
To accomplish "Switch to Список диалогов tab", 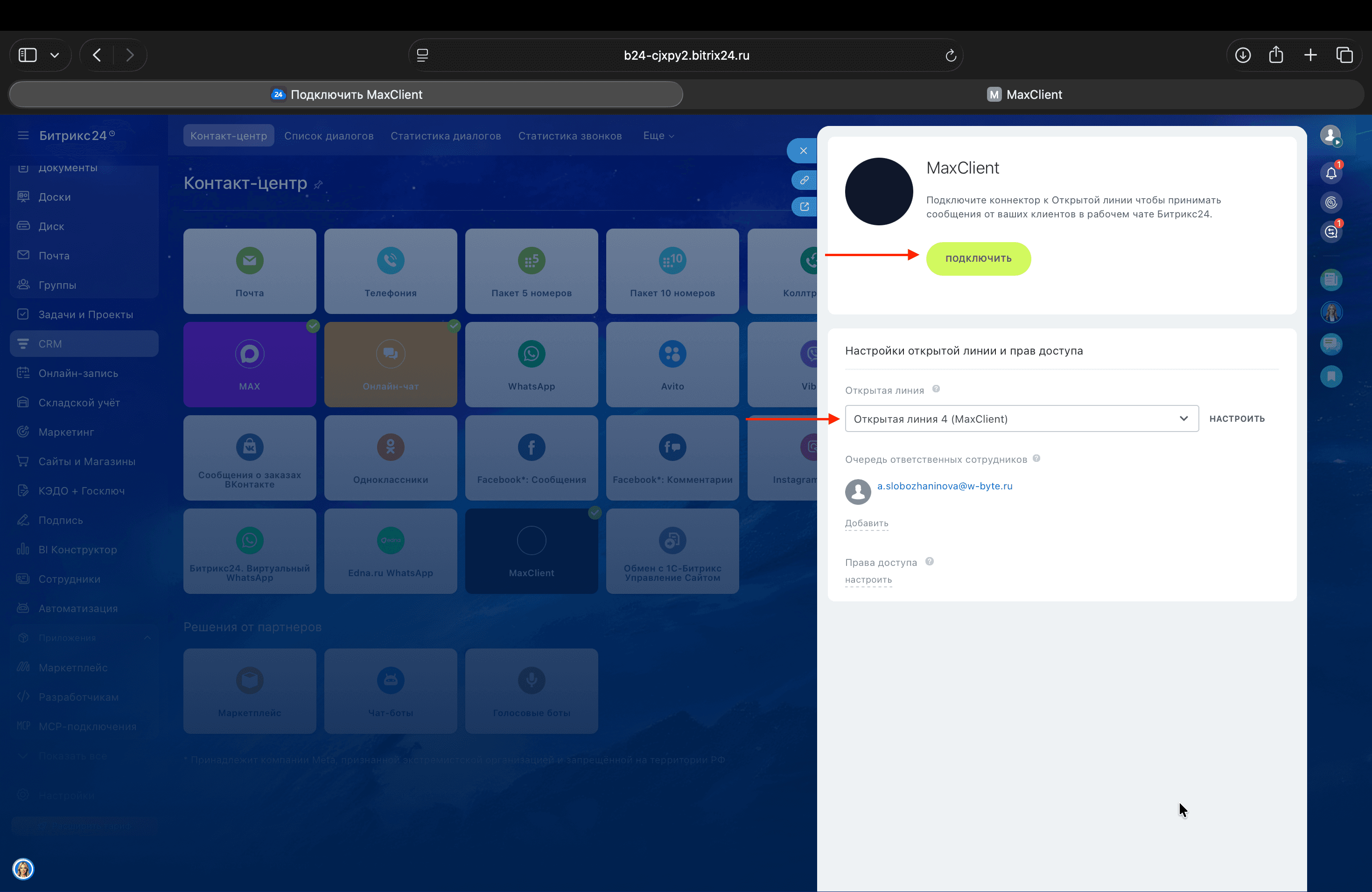I will (x=329, y=136).
